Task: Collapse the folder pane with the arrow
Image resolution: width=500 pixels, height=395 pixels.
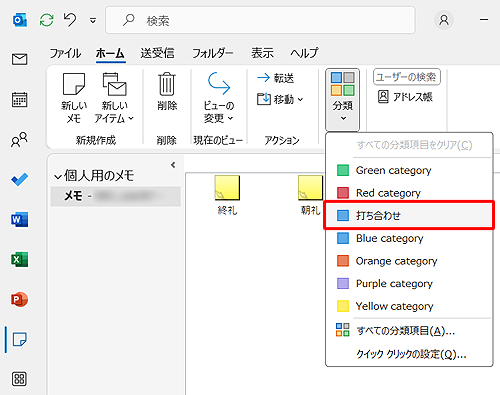Action: (x=173, y=165)
